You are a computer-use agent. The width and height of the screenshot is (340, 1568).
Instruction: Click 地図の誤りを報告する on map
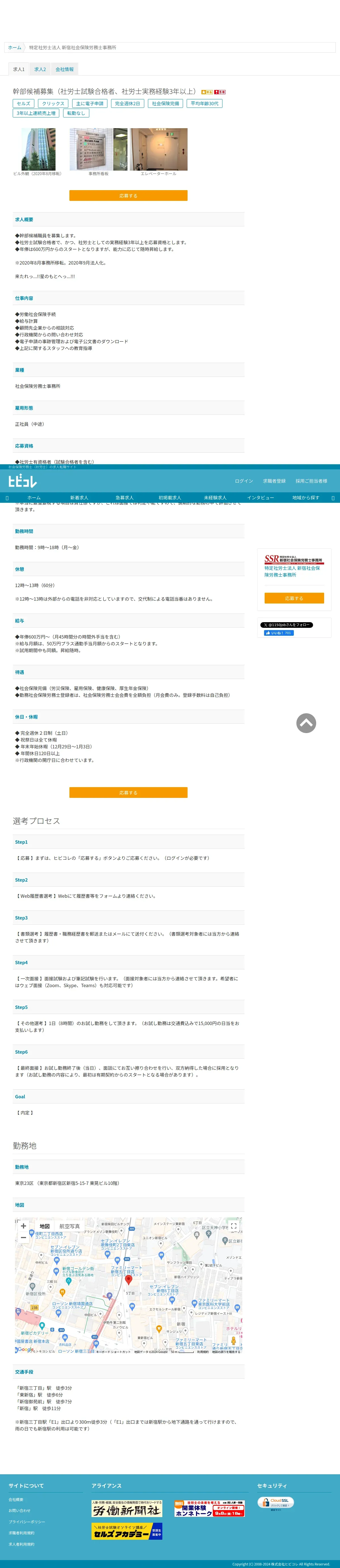click(x=226, y=1352)
